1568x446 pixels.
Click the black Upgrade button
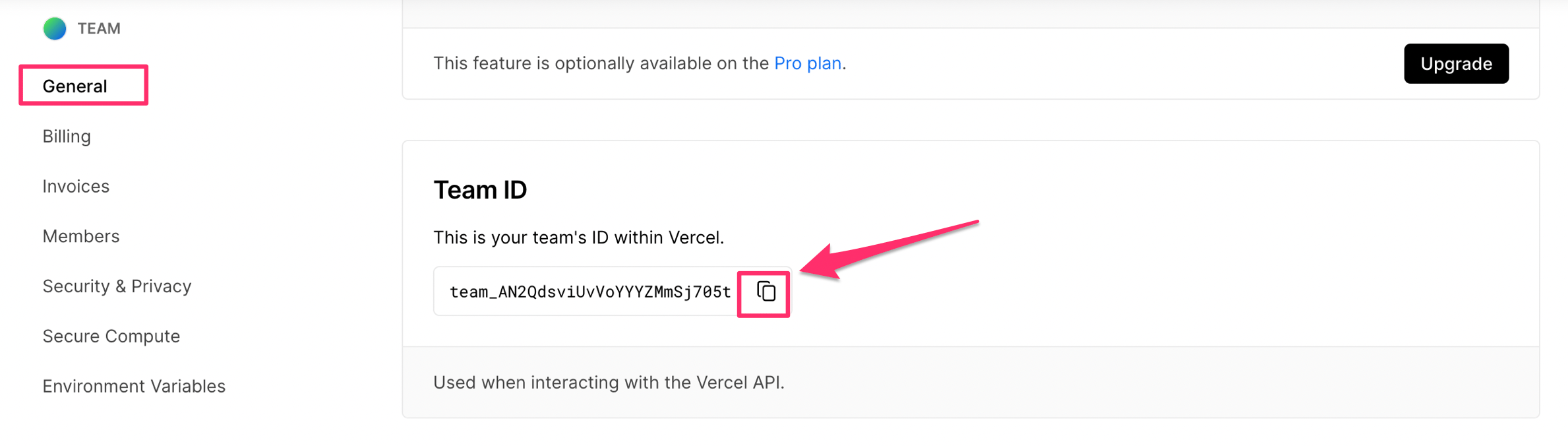1456,63
